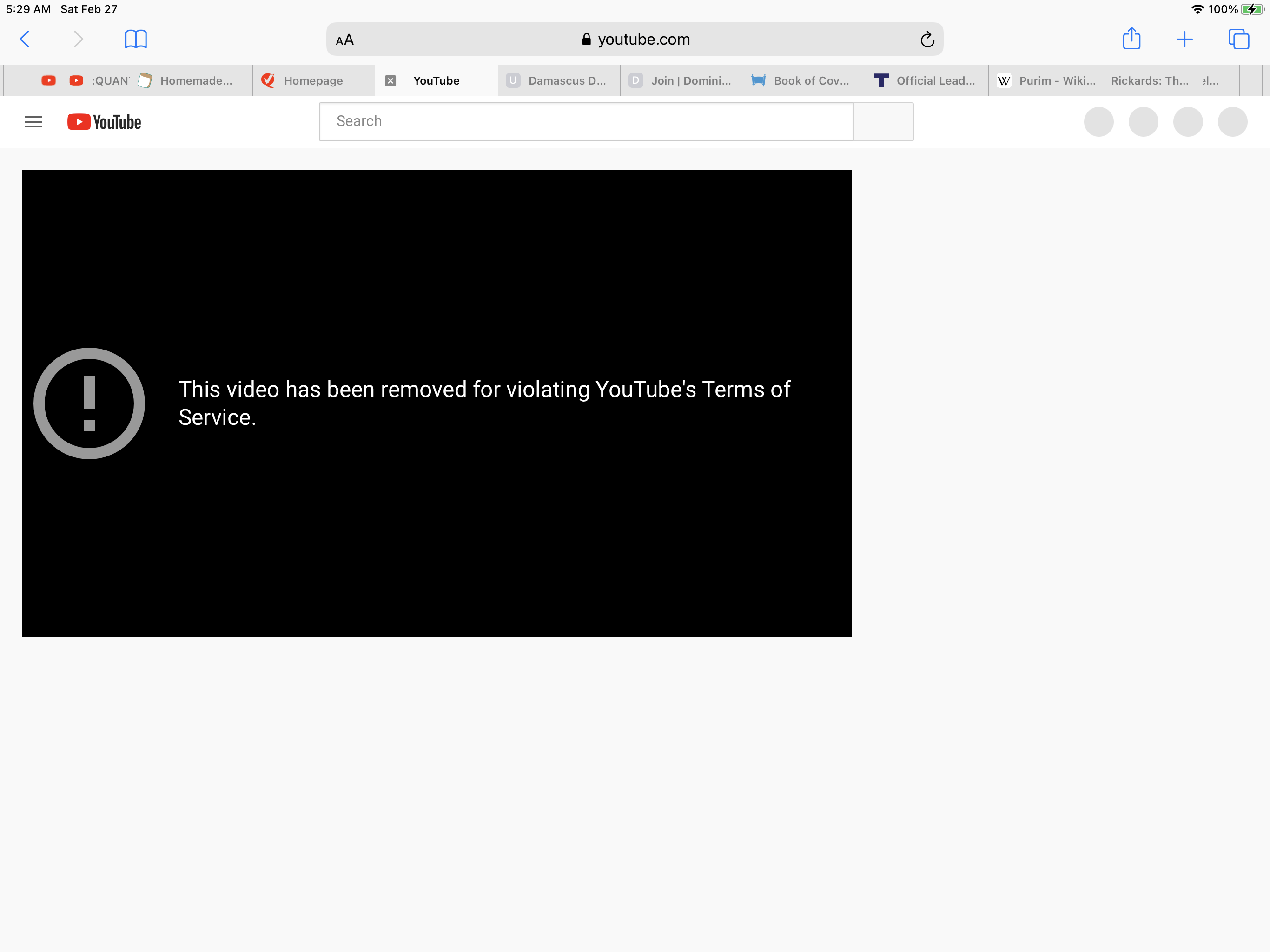
Task: Switch to the Homepage tab
Action: 313,81
